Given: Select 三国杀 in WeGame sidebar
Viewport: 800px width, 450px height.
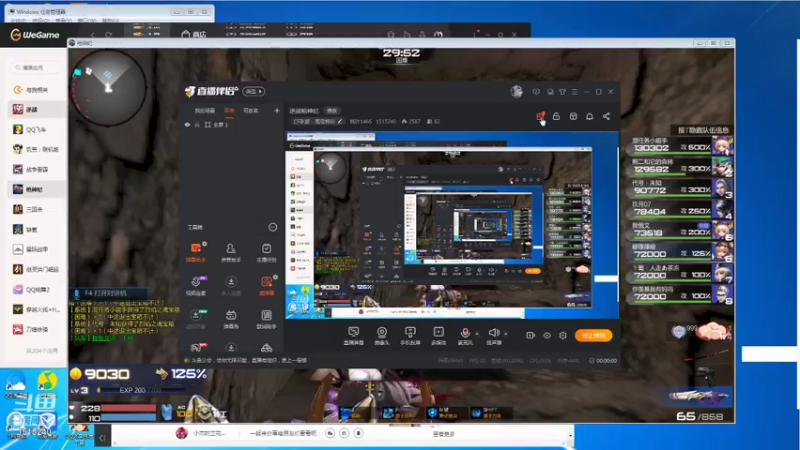Looking at the screenshot, I should click(37, 209).
